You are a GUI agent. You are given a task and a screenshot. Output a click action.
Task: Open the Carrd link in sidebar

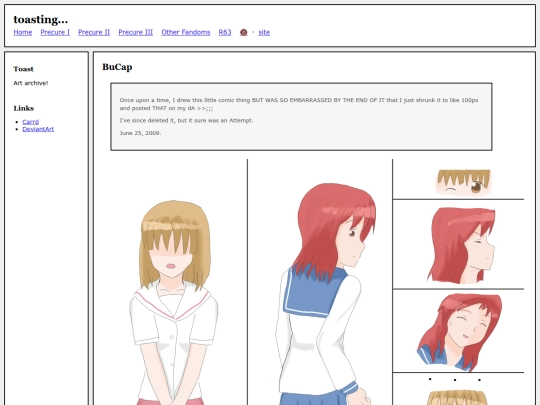point(31,122)
